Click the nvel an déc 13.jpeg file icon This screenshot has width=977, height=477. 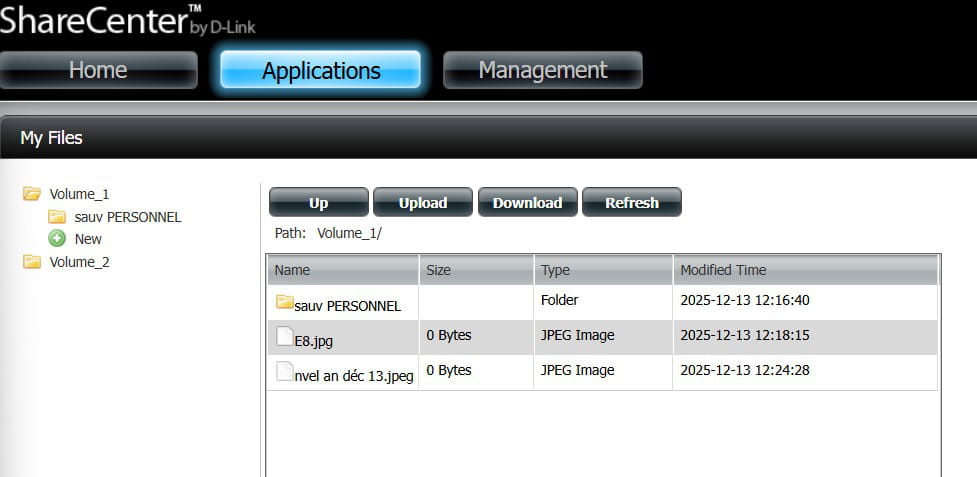click(x=285, y=371)
